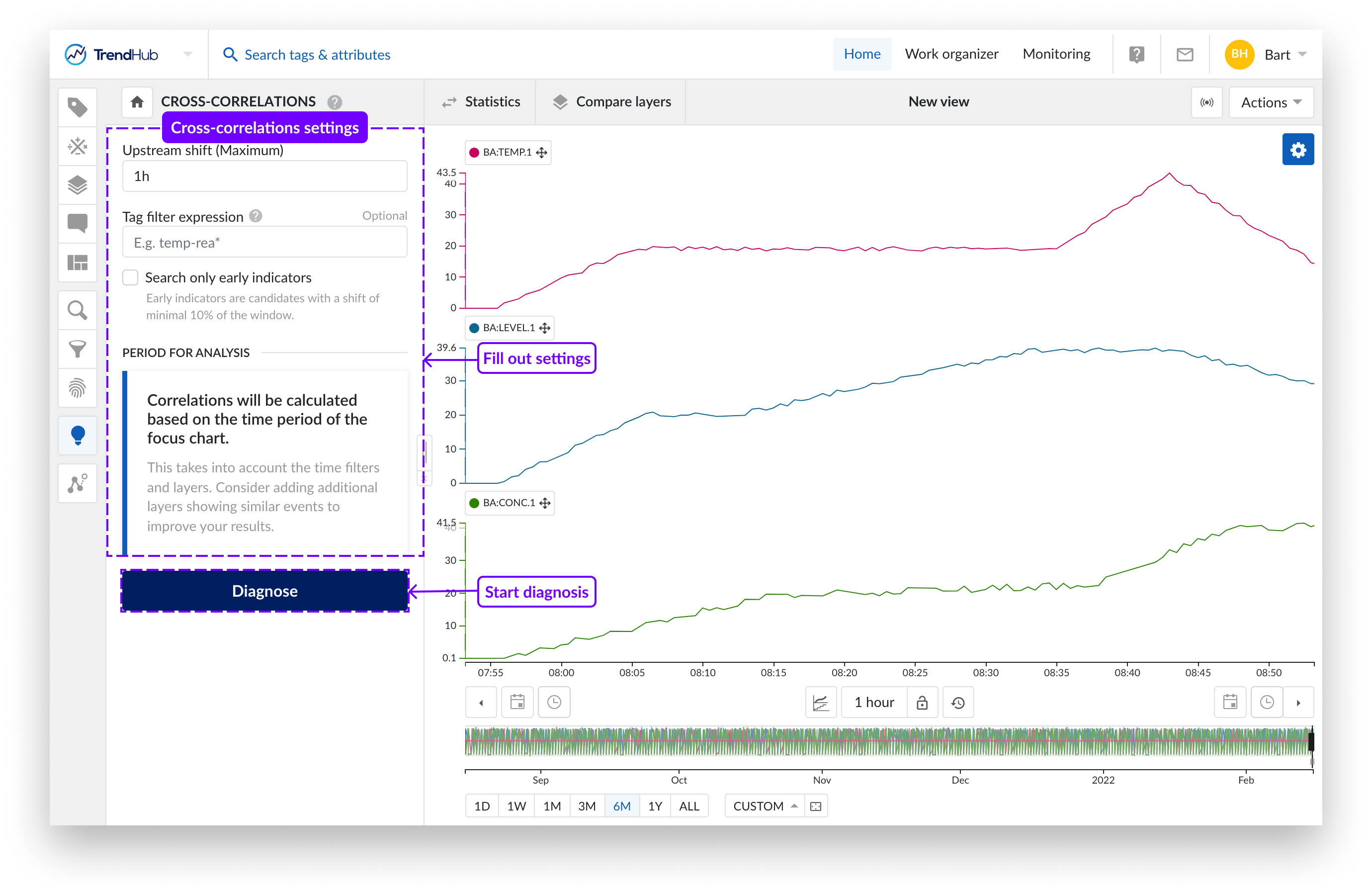Click the live mode broadcast icon

click(1206, 102)
